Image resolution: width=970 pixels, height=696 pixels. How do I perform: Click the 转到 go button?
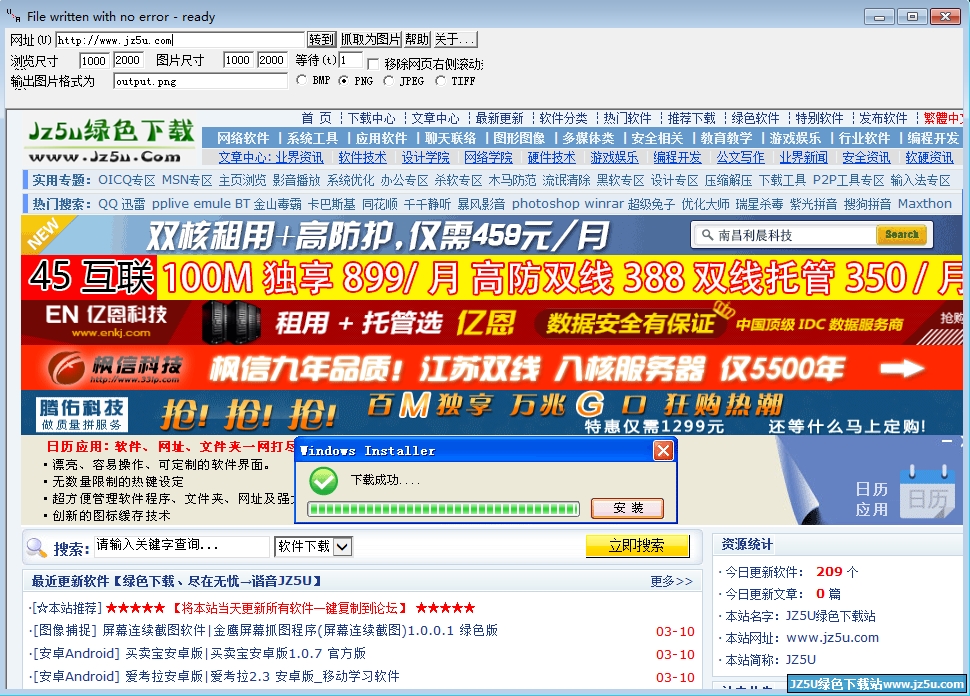click(322, 40)
